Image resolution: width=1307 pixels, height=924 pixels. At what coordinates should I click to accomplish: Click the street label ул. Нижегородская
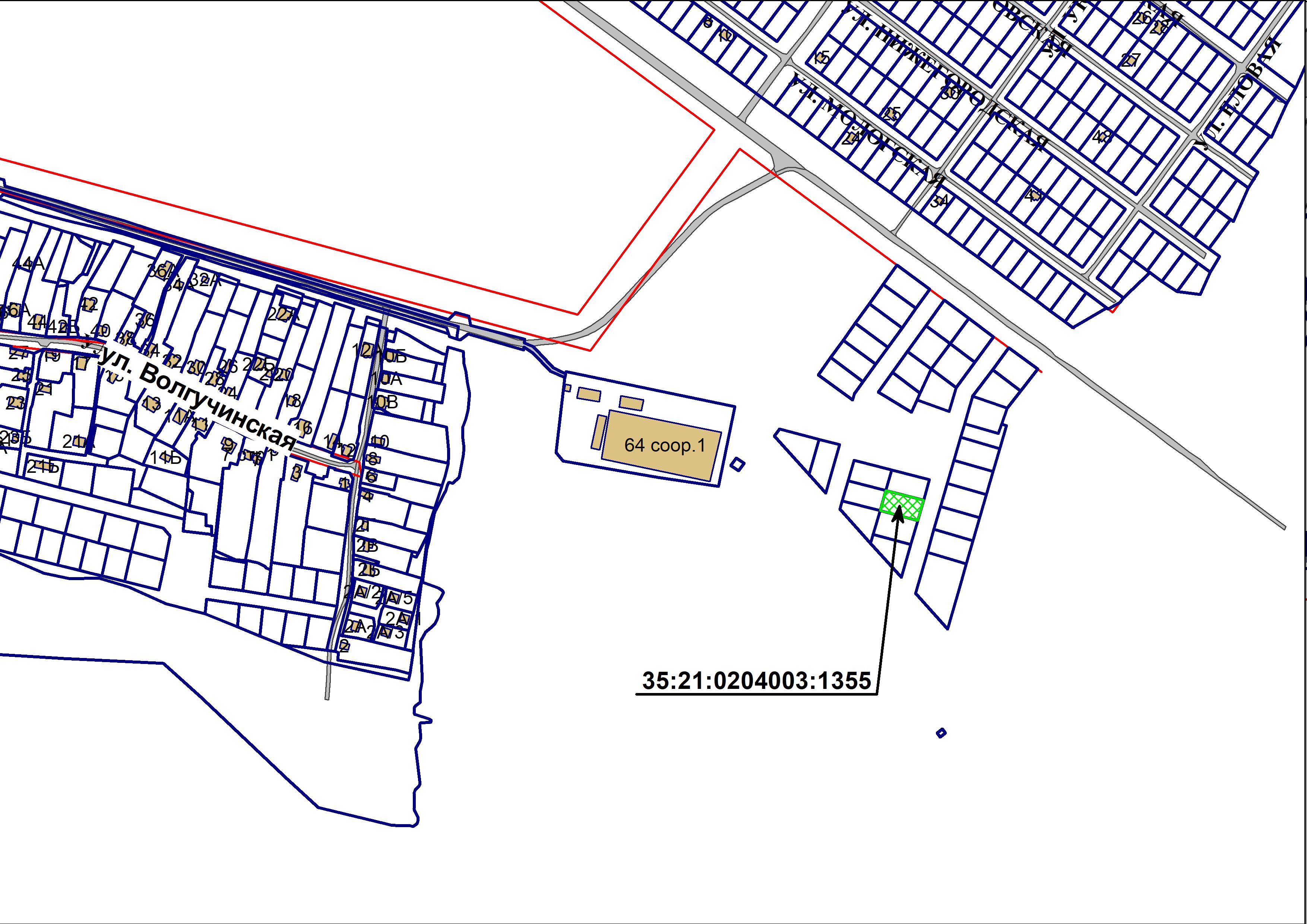pyautogui.click(x=945, y=77)
